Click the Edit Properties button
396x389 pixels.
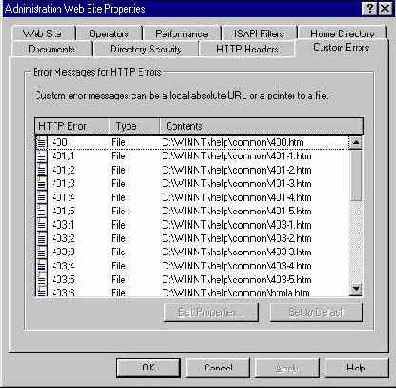pyautogui.click(x=211, y=312)
